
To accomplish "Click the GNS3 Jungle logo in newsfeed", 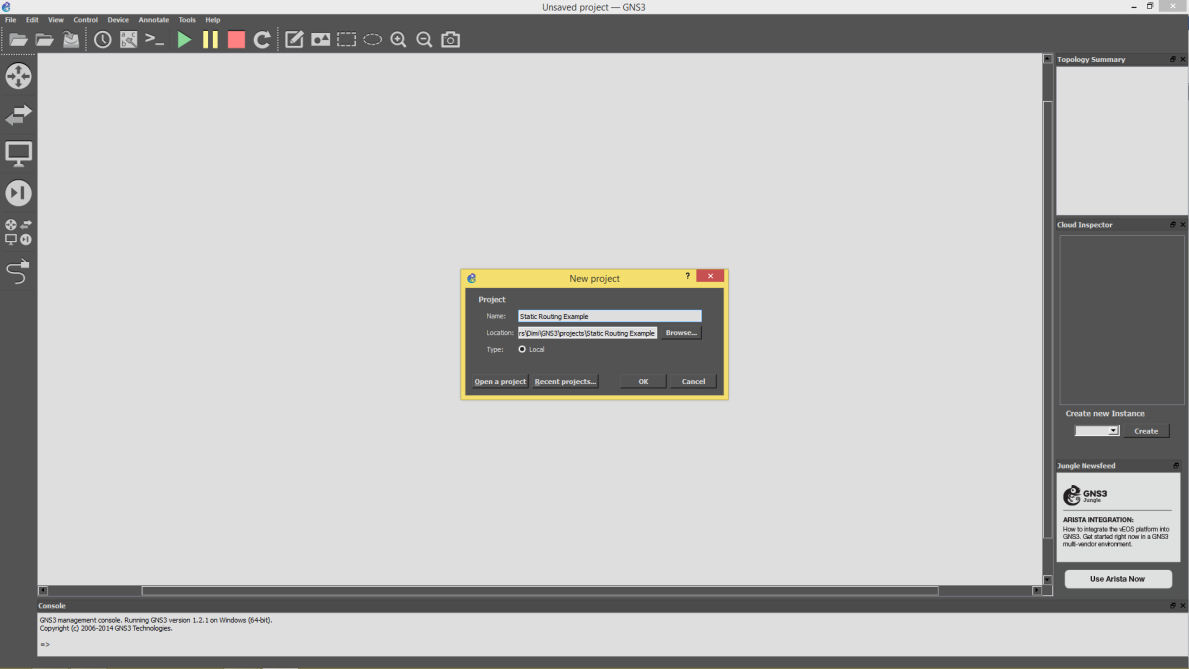I will pyautogui.click(x=1085, y=495).
